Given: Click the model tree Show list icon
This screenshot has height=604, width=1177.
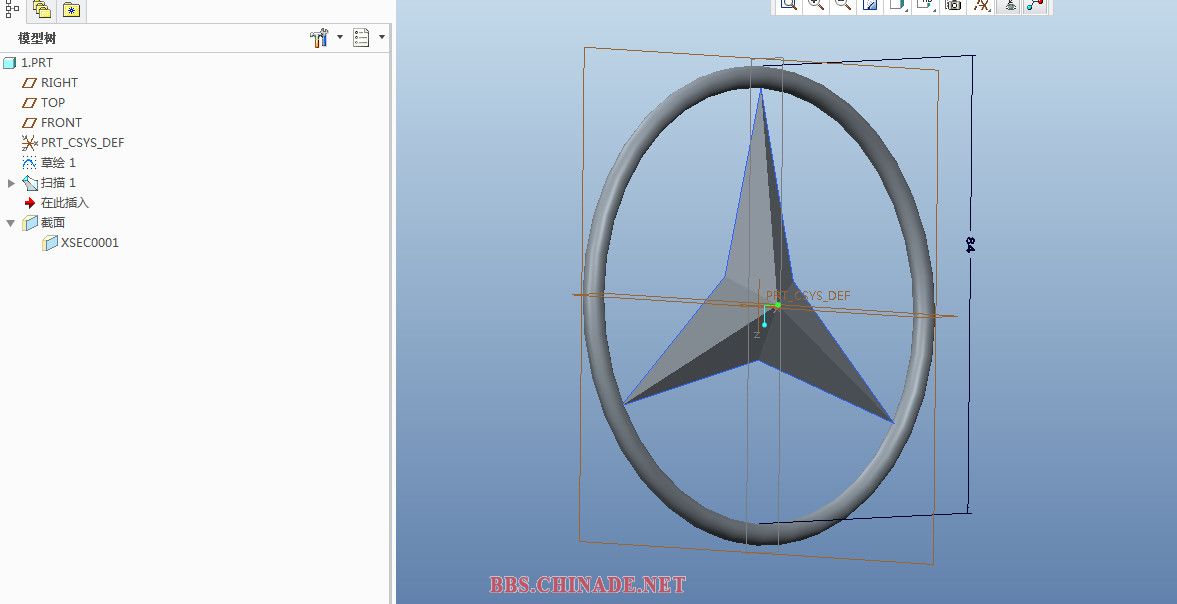Looking at the screenshot, I should click(361, 38).
